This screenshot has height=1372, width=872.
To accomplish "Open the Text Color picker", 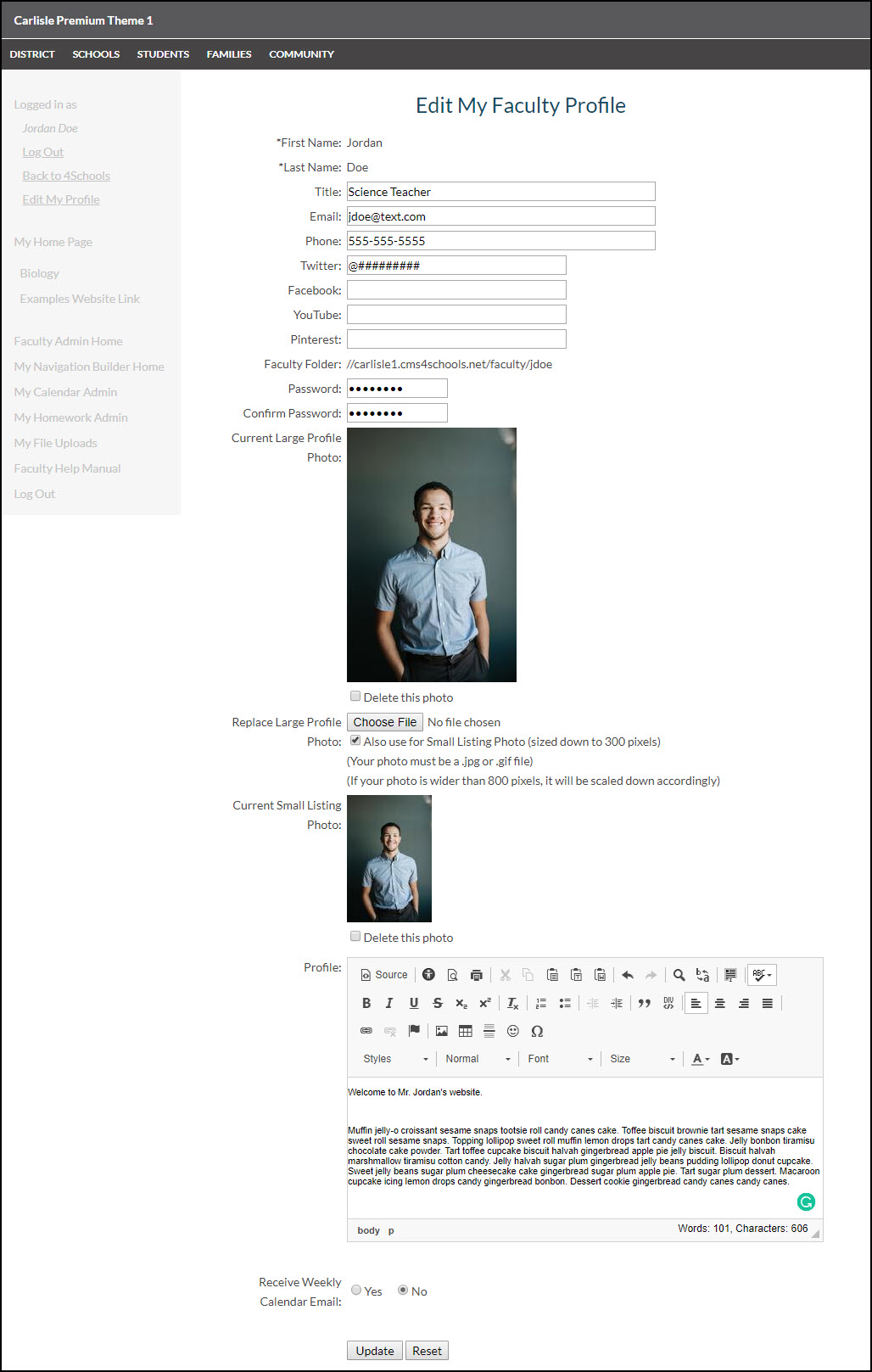I will [x=701, y=1059].
